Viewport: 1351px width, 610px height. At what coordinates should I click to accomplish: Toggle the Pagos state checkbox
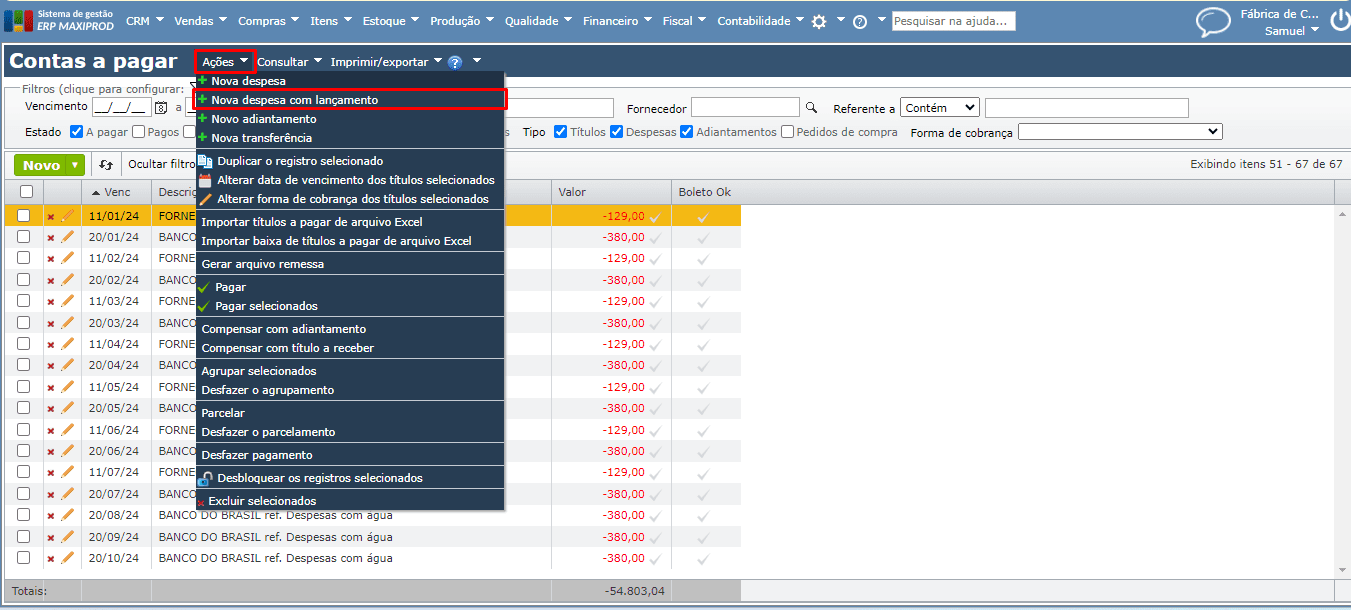click(x=139, y=131)
